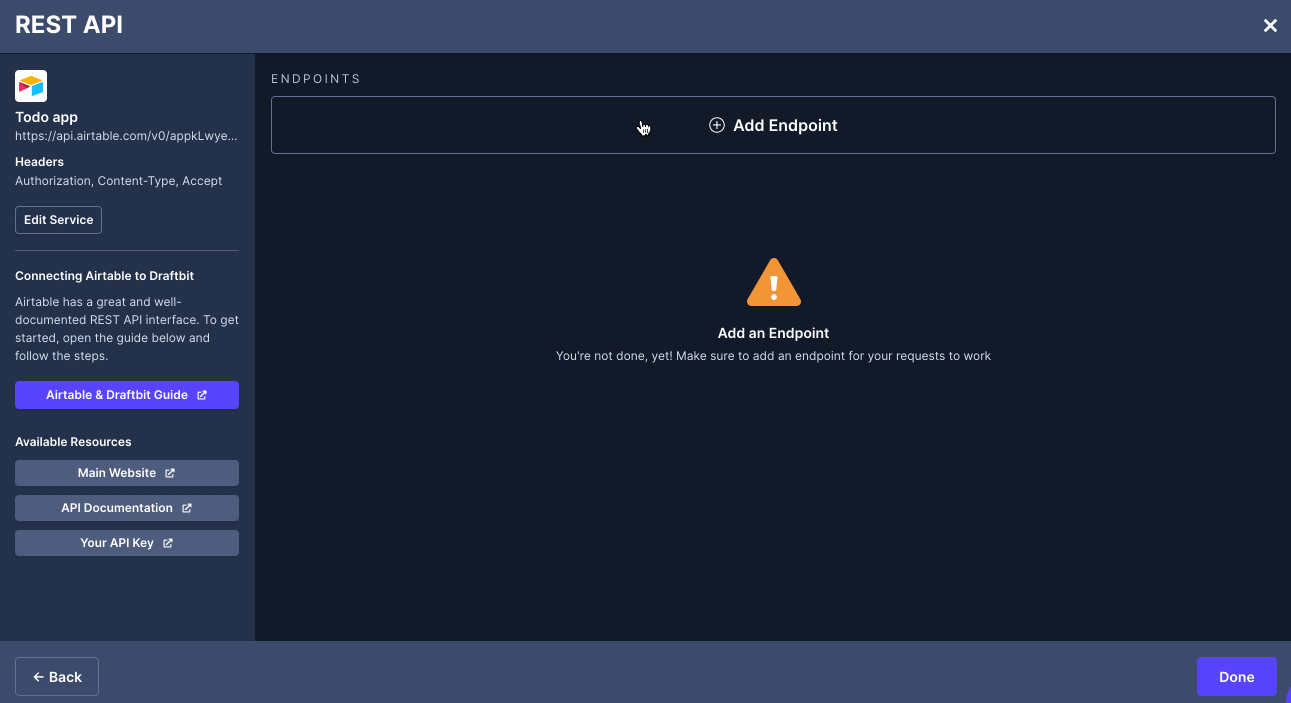Screen dimensions: 1291x703
Task: Click the Headers label
Action: [39, 162]
